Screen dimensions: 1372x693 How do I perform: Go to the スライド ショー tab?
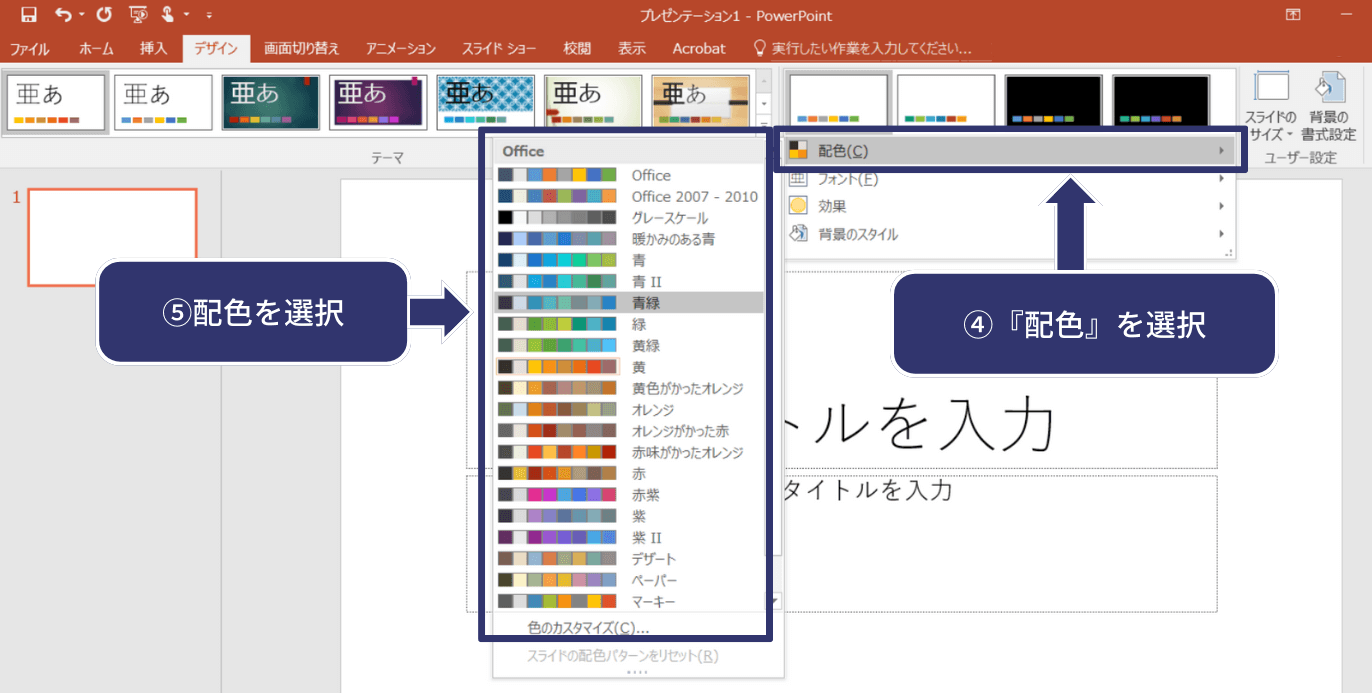[500, 48]
